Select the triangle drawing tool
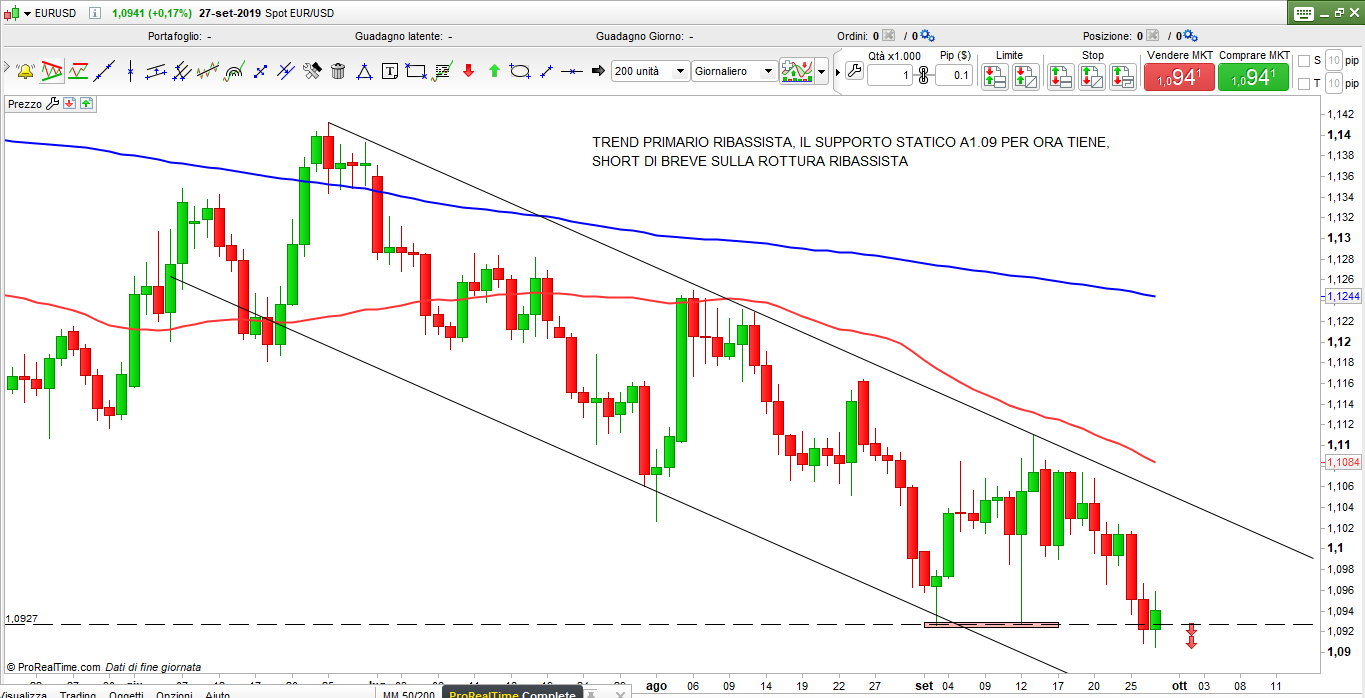 (364, 71)
